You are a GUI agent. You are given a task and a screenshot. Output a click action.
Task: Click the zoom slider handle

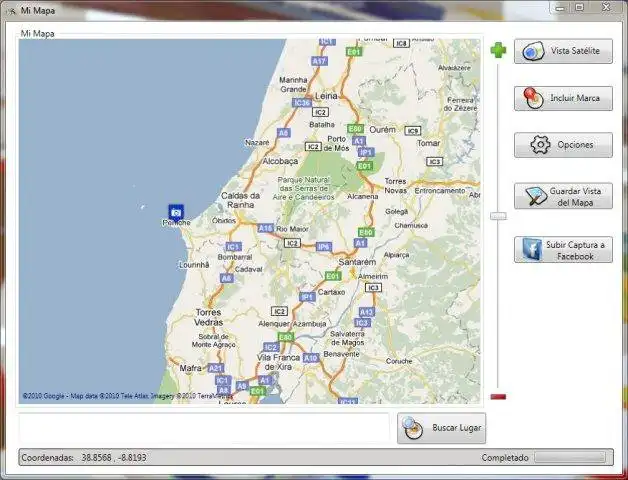[x=498, y=216]
